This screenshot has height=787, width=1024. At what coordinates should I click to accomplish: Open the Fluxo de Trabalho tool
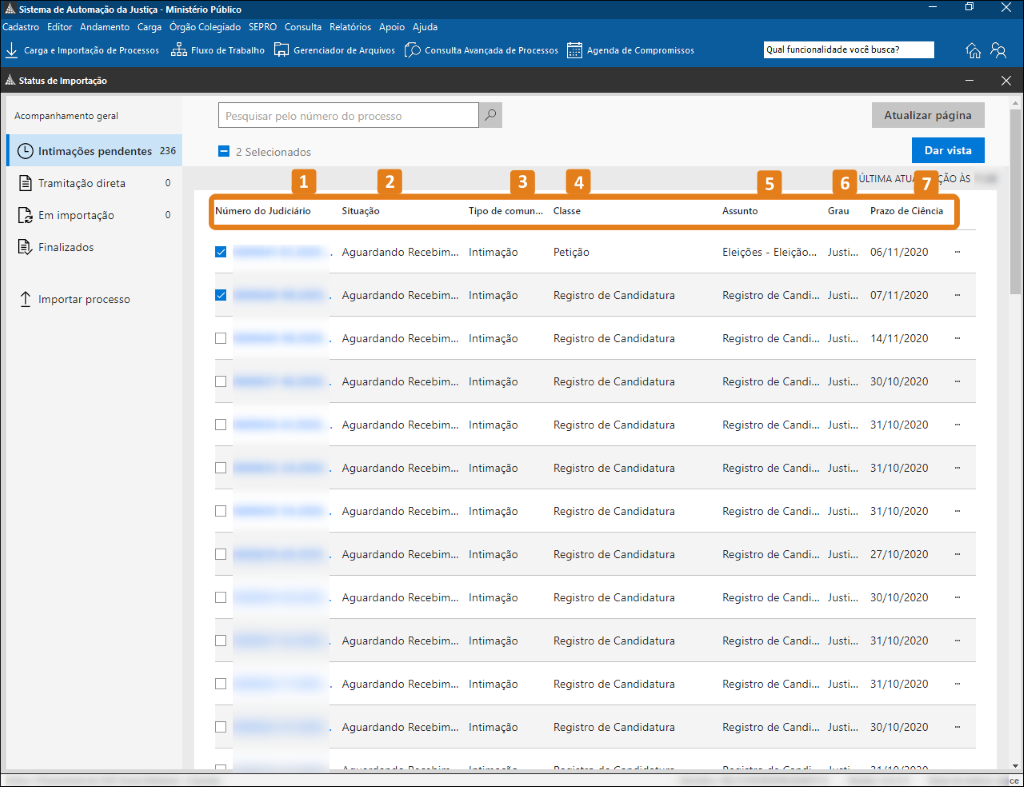pyautogui.click(x=179, y=50)
